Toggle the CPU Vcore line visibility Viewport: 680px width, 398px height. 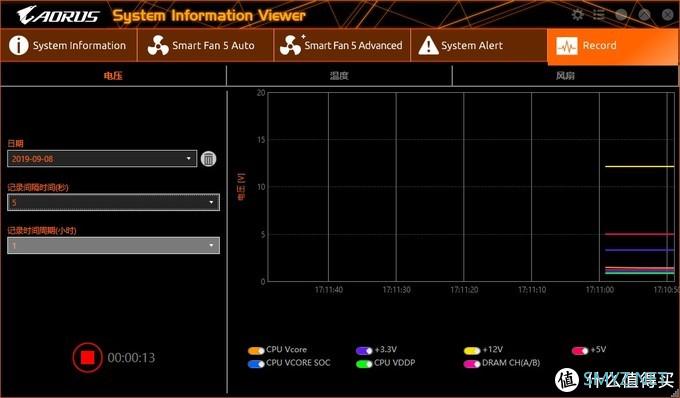coord(256,350)
